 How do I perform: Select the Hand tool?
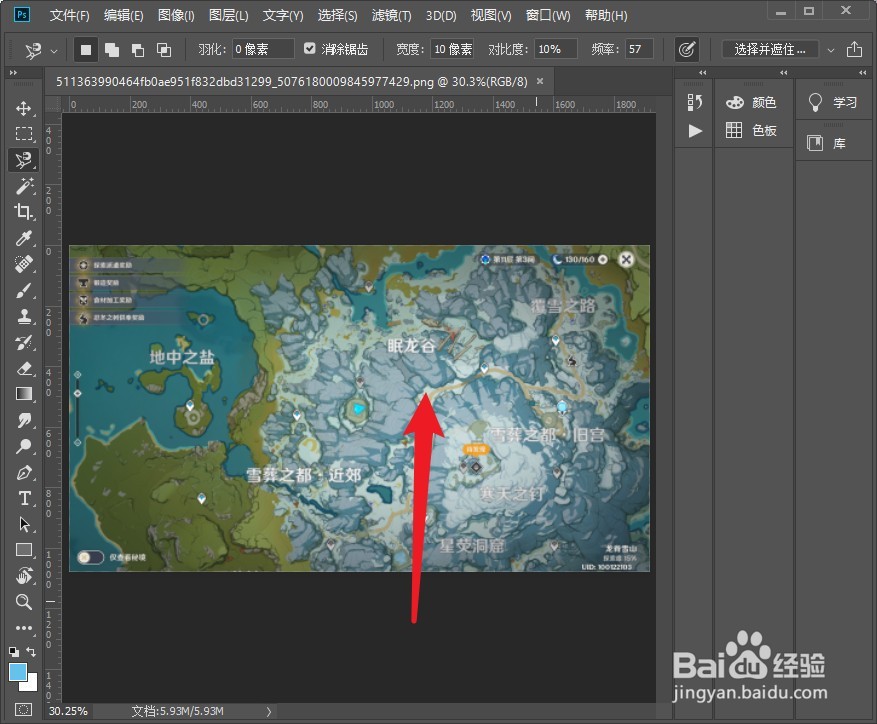coord(23,576)
